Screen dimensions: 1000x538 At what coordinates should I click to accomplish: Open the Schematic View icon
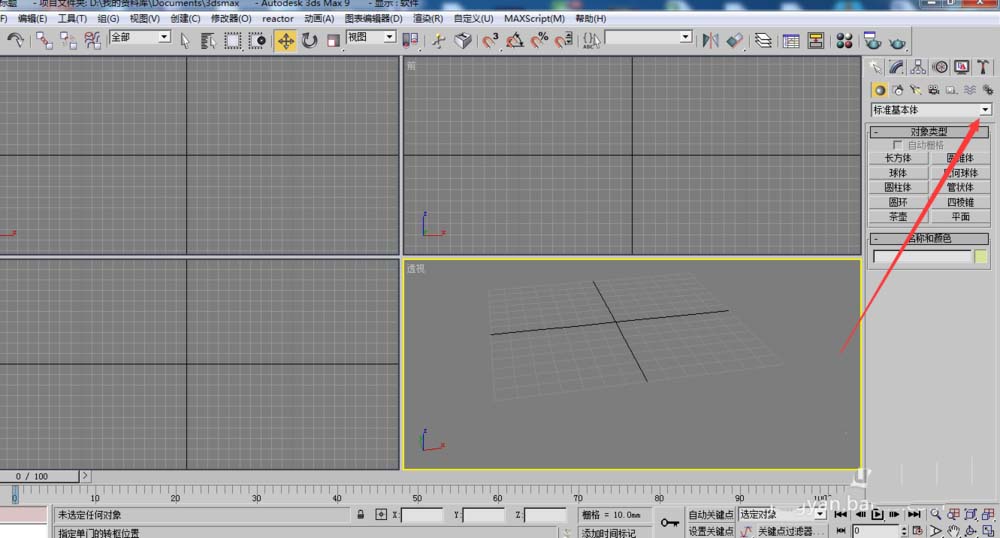816,41
